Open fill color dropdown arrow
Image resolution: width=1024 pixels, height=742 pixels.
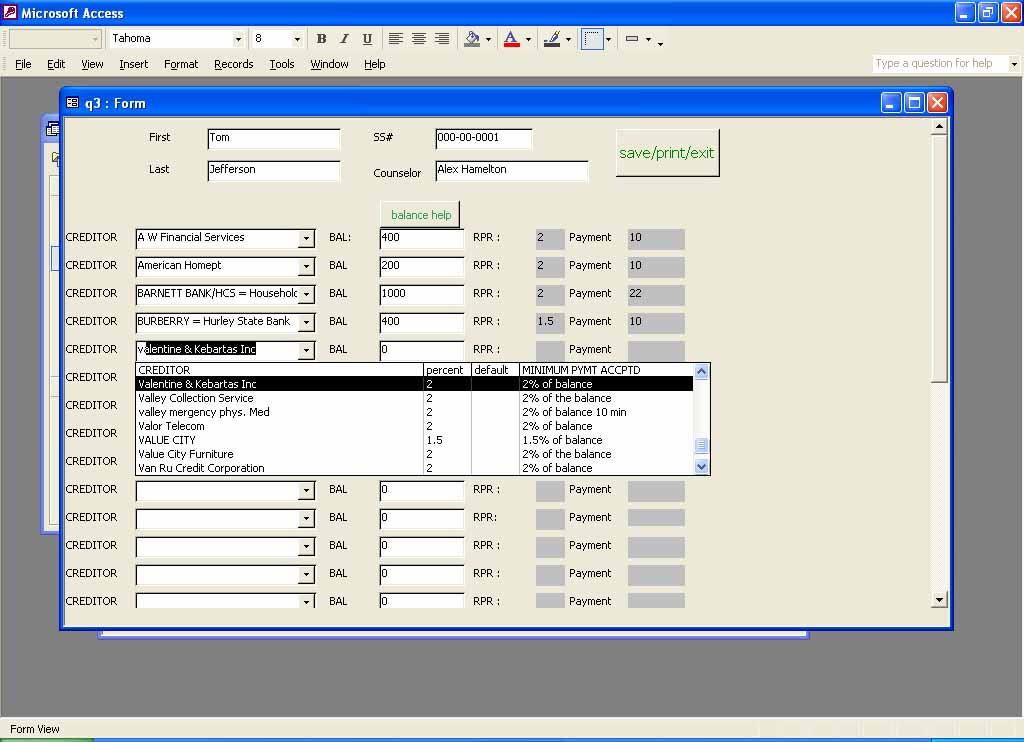(x=488, y=39)
